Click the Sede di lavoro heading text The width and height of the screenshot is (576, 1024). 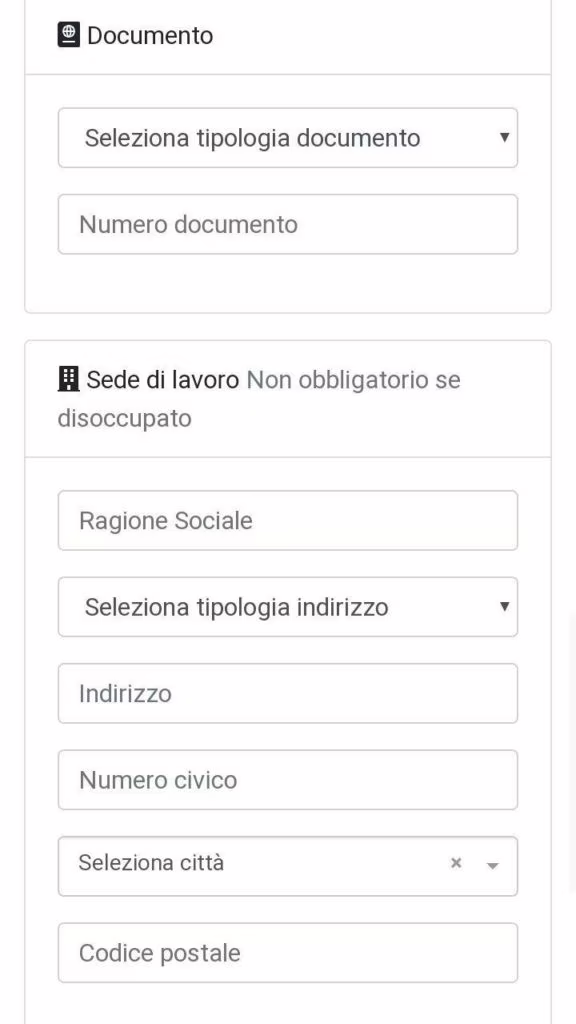pyautogui.click(x=163, y=379)
